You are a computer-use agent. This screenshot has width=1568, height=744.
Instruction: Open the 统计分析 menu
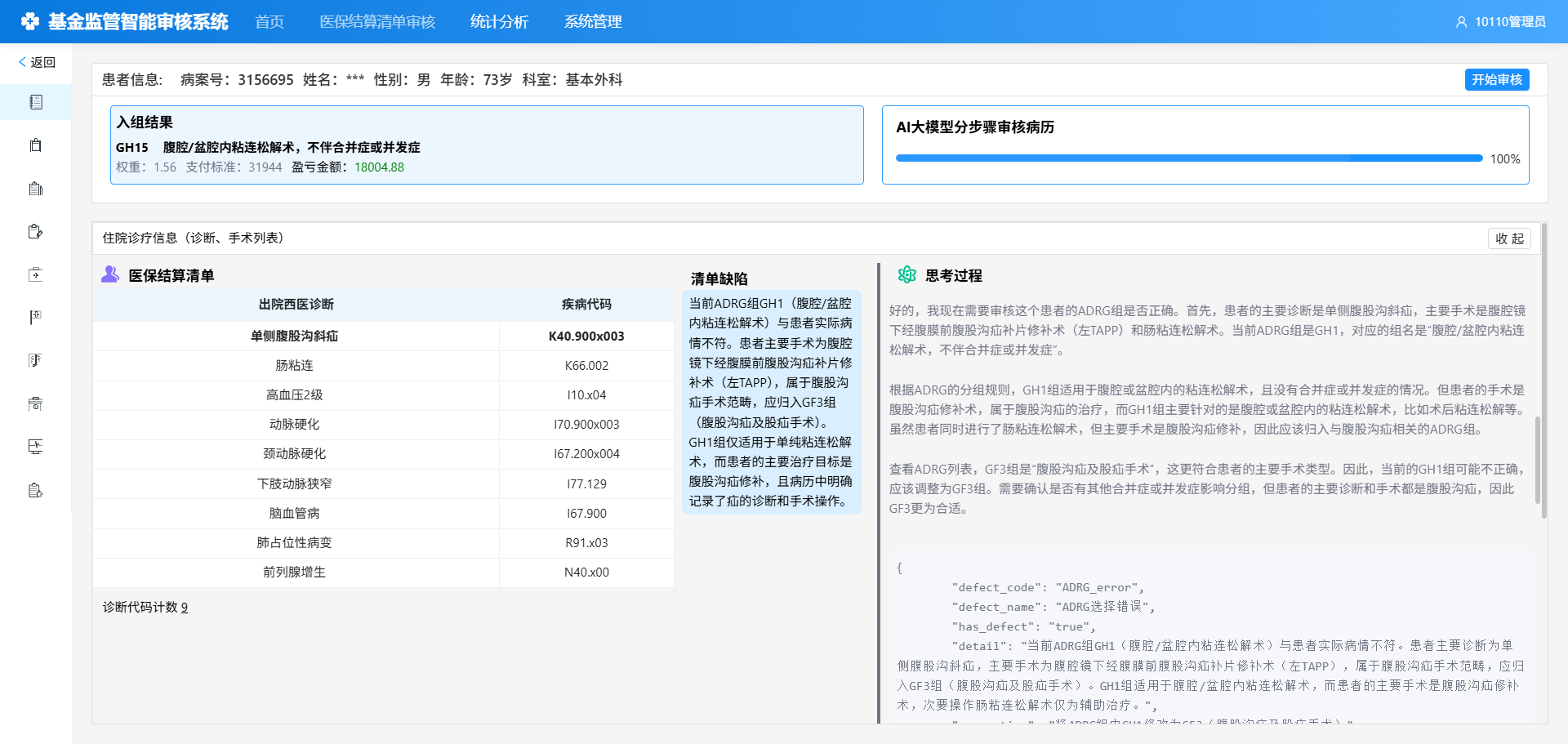coord(499,22)
